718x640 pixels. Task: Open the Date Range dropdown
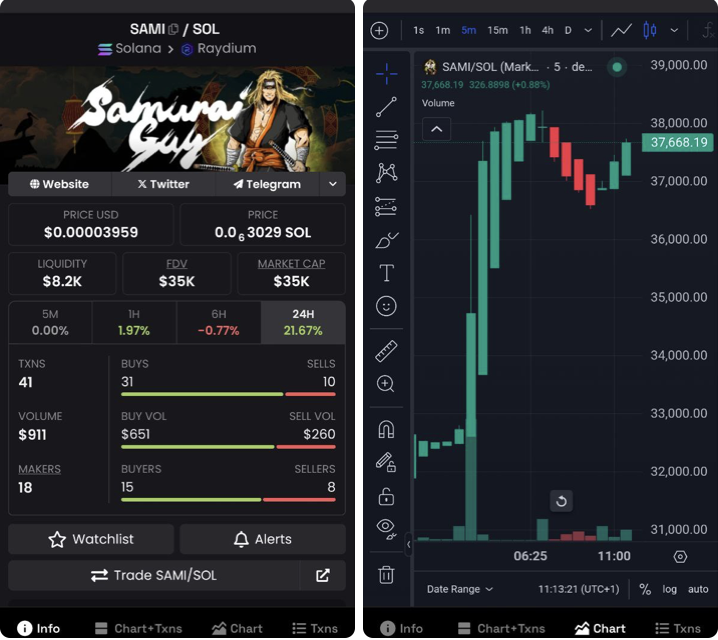[459, 589]
